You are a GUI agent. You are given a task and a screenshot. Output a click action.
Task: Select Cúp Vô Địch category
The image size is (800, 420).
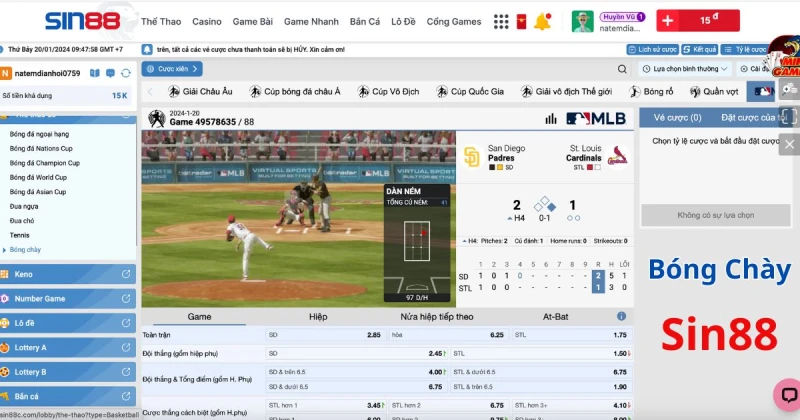click(389, 91)
